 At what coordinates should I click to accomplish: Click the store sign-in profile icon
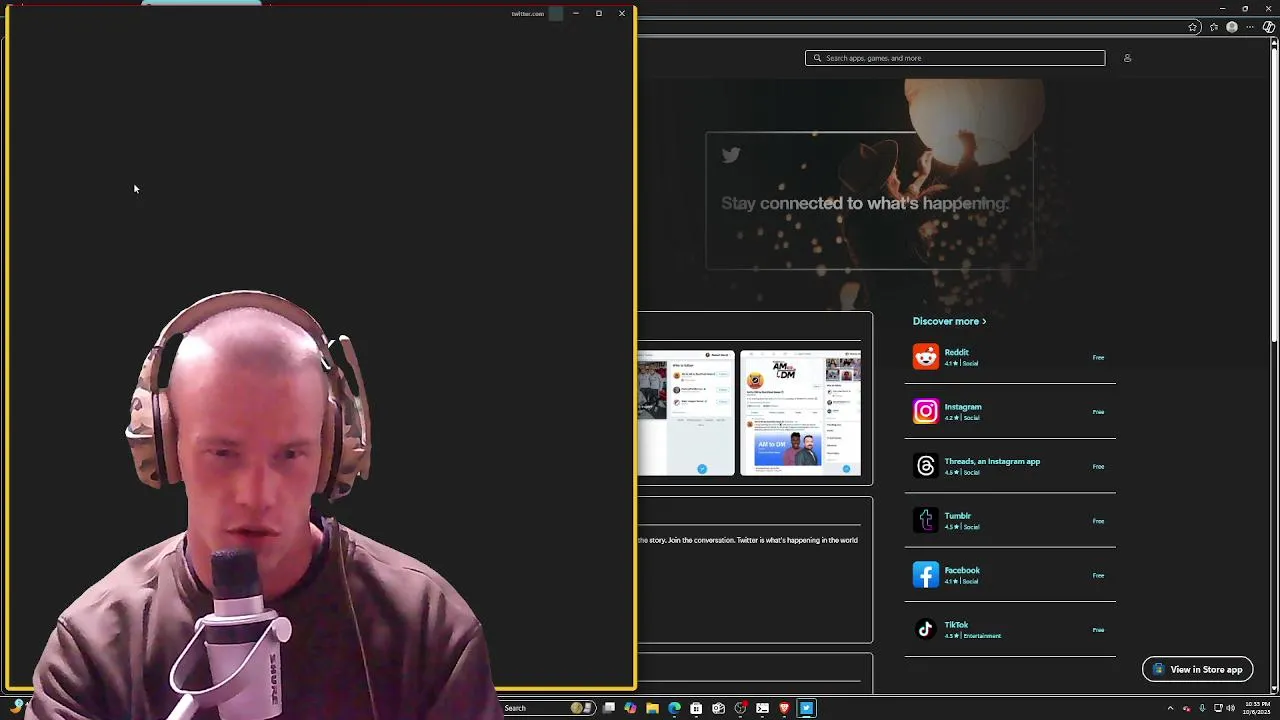[x=1127, y=58]
